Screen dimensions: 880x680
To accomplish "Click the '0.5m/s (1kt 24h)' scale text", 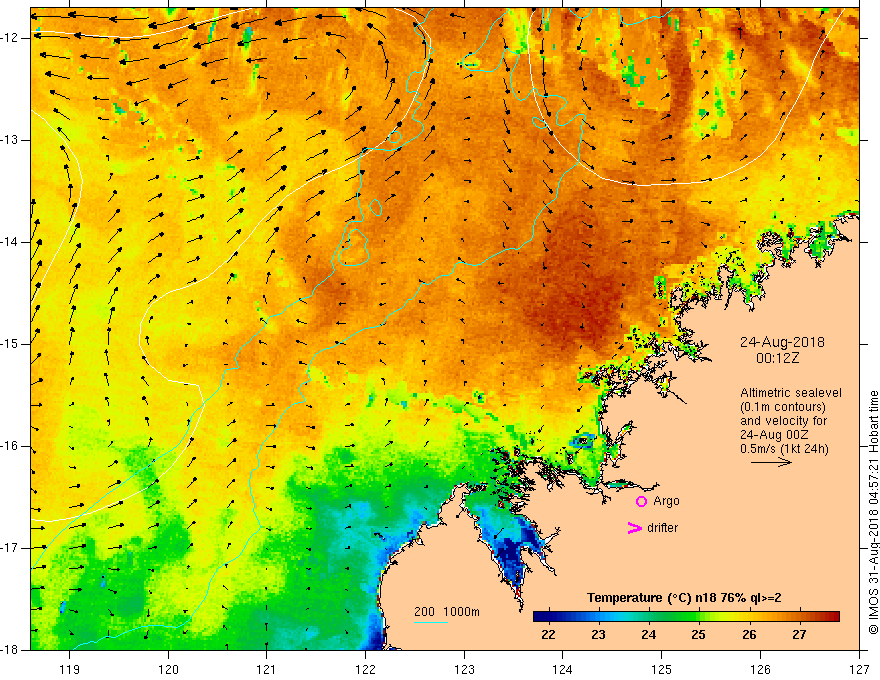I will click(x=784, y=449).
